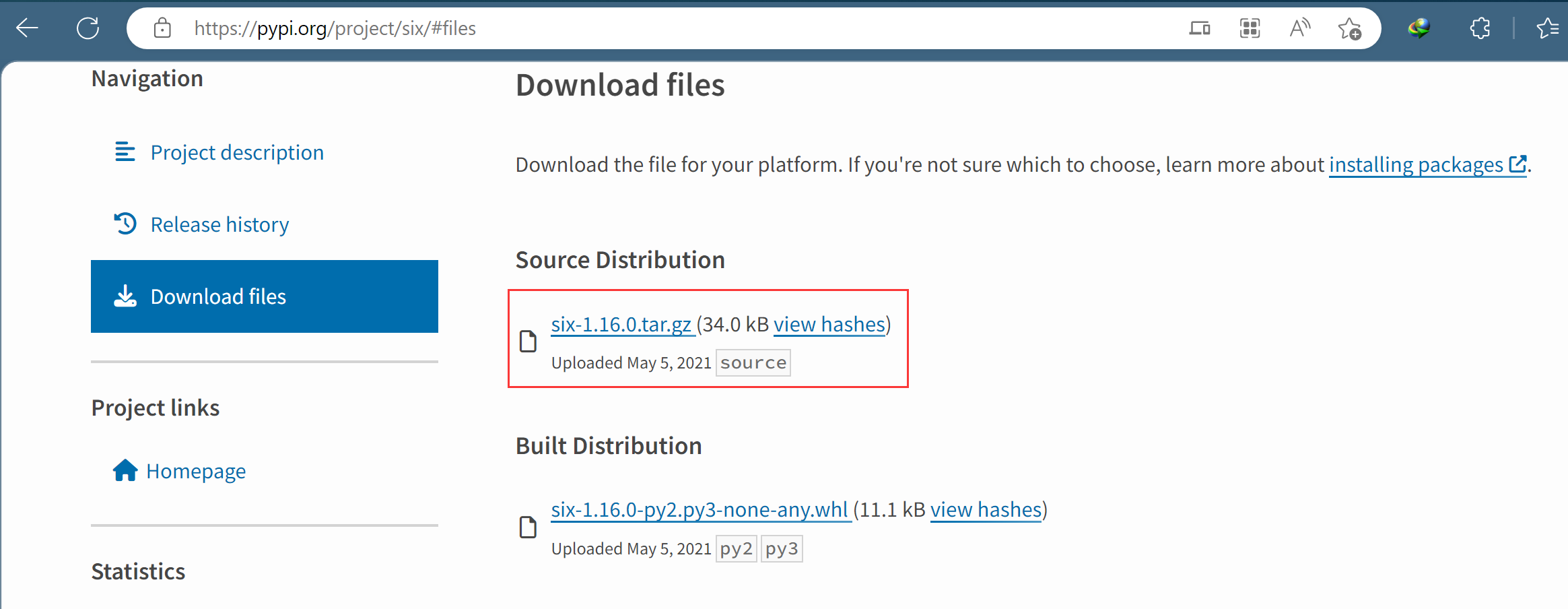
Task: Open the device/app sidebar icon in address bar
Action: (x=1199, y=28)
